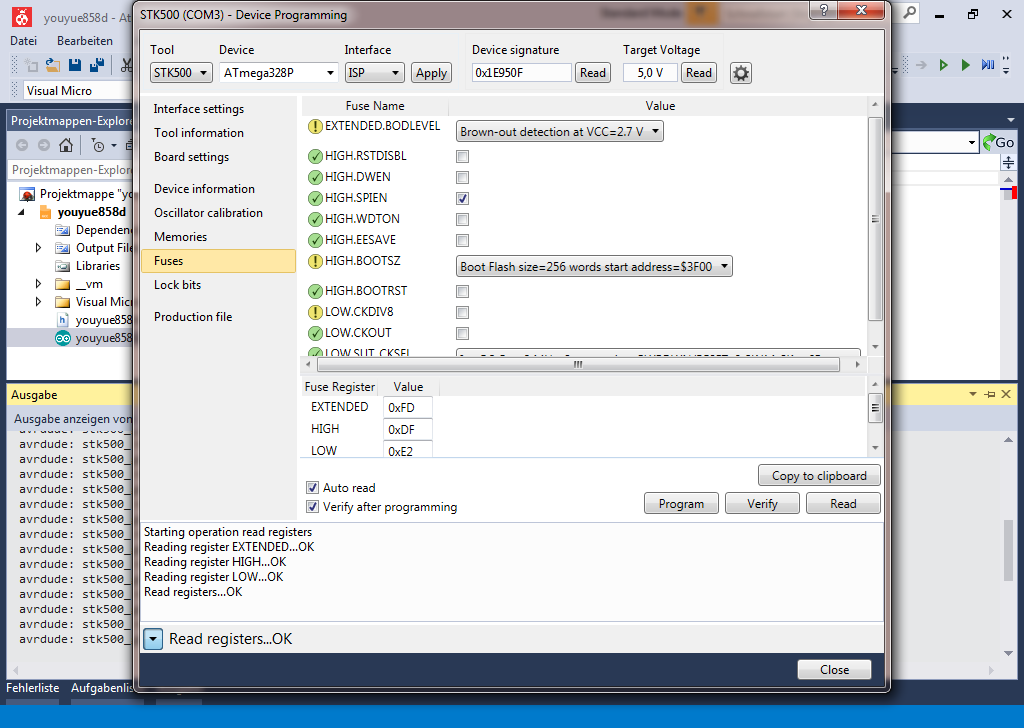This screenshot has height=728, width=1024.
Task: Collapse the youyue858d project node
Action: tap(21, 212)
